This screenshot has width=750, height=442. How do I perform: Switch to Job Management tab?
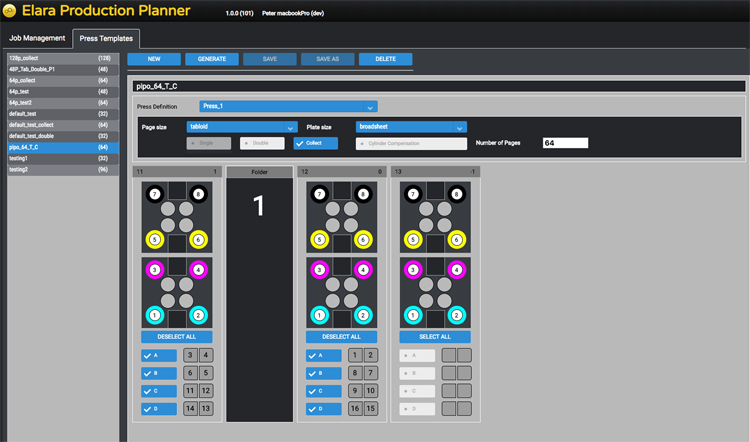[x=37, y=38]
